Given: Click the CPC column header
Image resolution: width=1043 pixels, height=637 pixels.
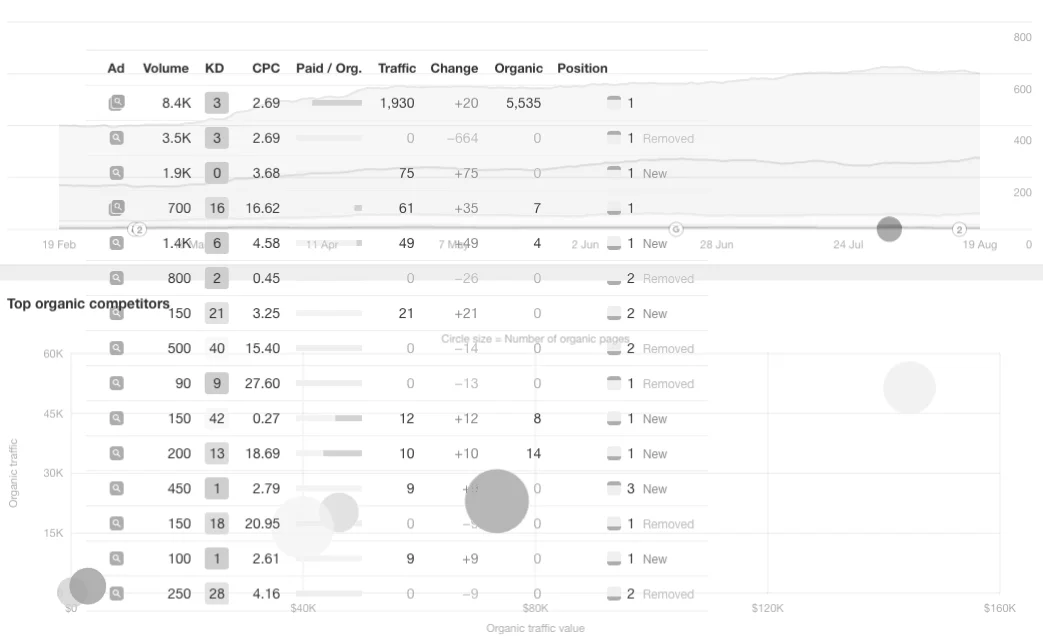Looking at the screenshot, I should pyautogui.click(x=265, y=68).
